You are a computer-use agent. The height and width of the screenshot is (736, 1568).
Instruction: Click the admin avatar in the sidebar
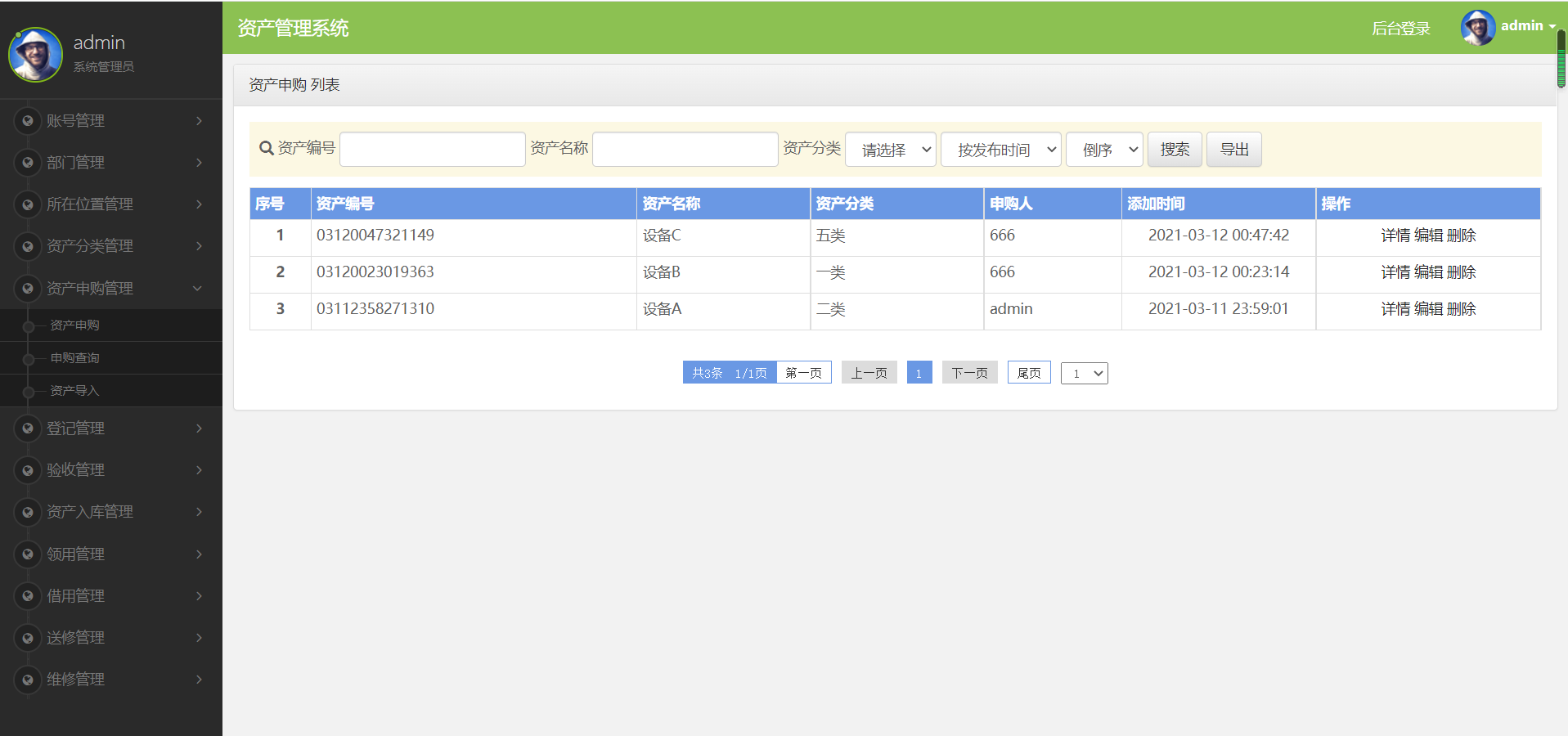pos(35,55)
